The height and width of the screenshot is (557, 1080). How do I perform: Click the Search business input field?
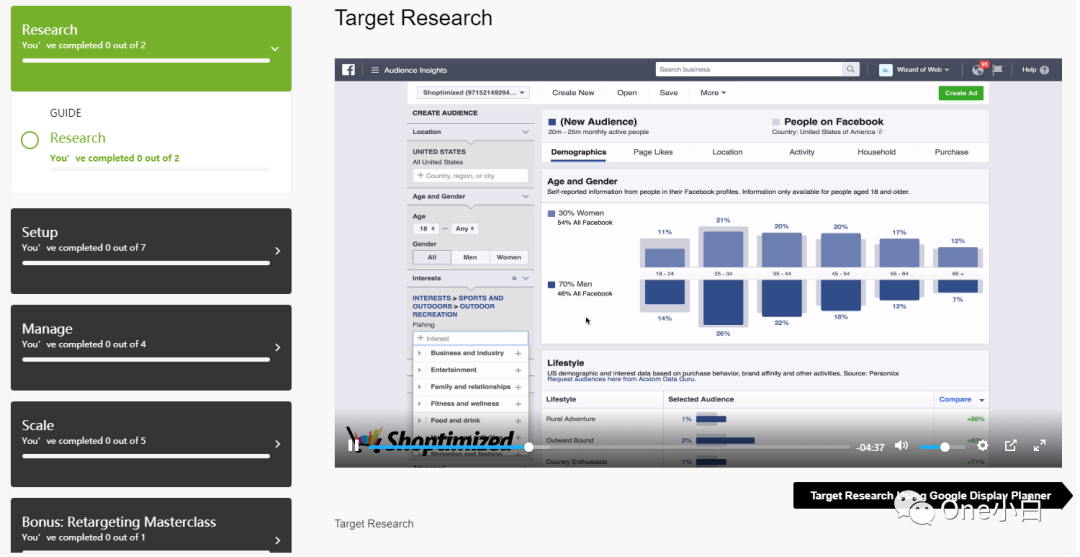click(x=749, y=70)
